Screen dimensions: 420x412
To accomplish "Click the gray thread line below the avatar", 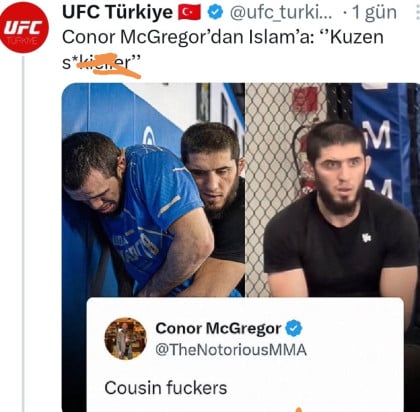I will coord(23,234).
